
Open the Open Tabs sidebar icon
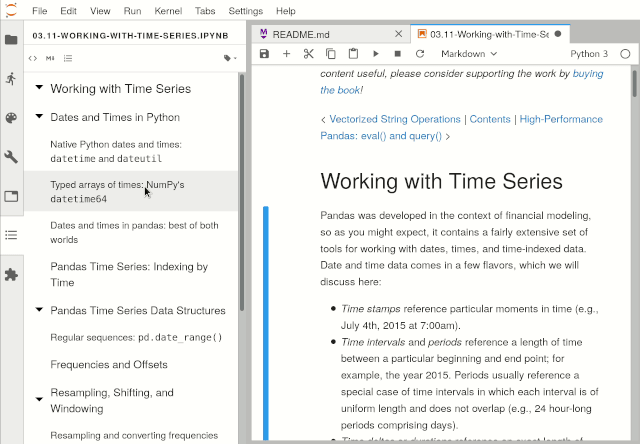pos(11,196)
